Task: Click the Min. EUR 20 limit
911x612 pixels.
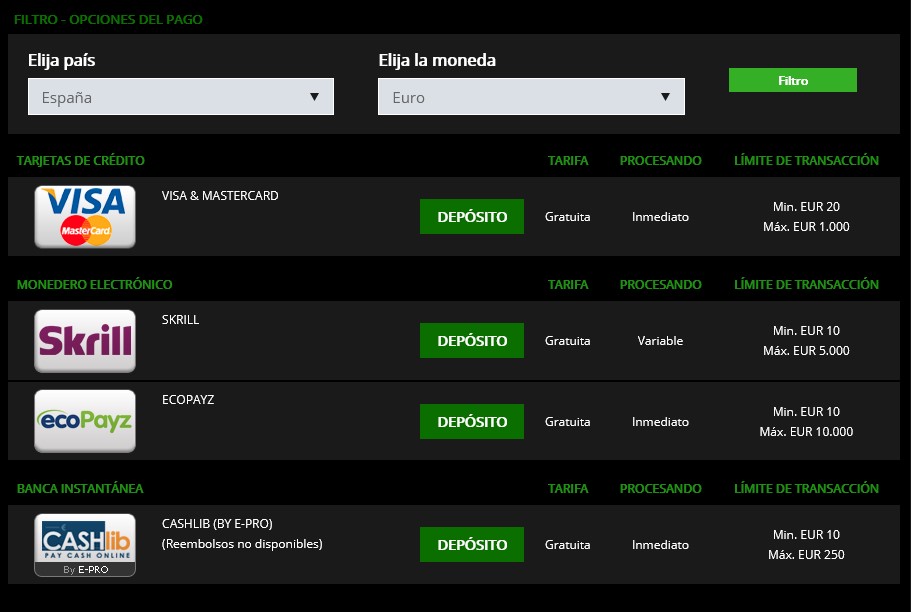Action: 806,206
